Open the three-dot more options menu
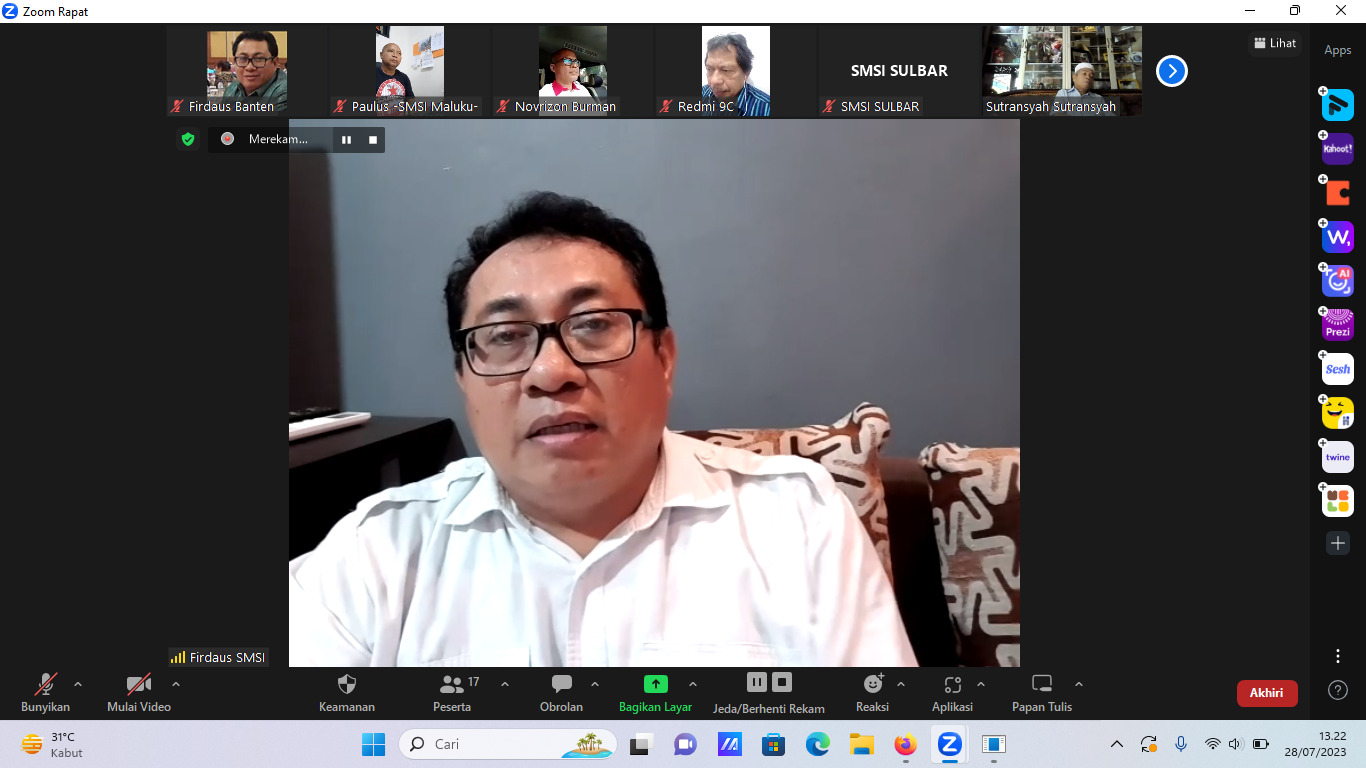The image size is (1366, 768). pos(1337,657)
